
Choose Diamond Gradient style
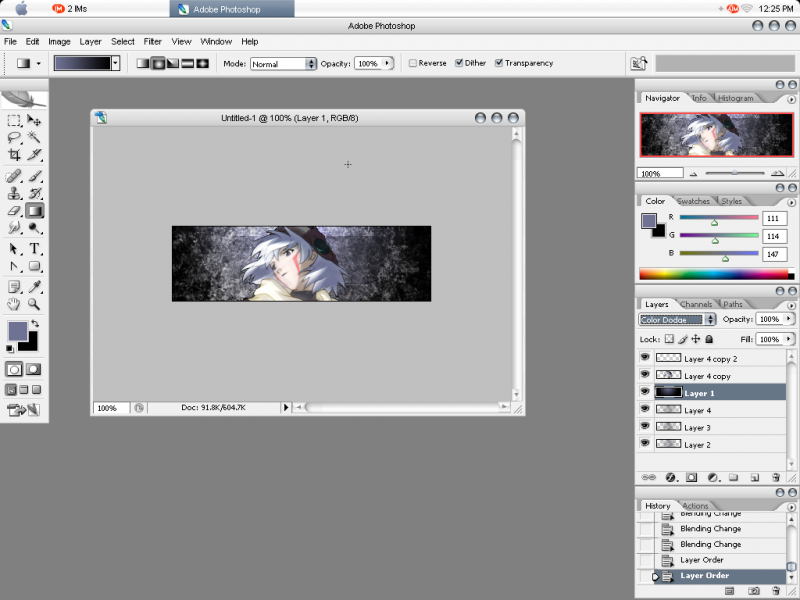click(203, 63)
